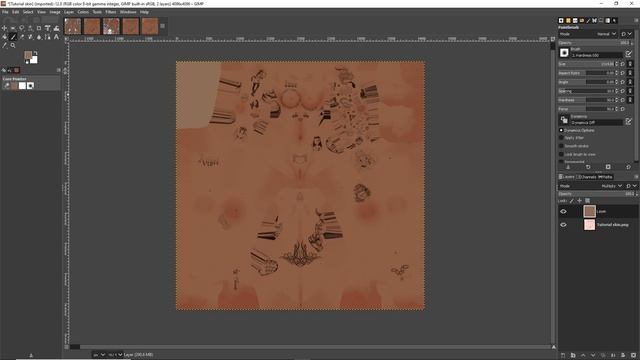Reset tool options to default values
The width and height of the screenshot is (640, 360).
click(628, 167)
